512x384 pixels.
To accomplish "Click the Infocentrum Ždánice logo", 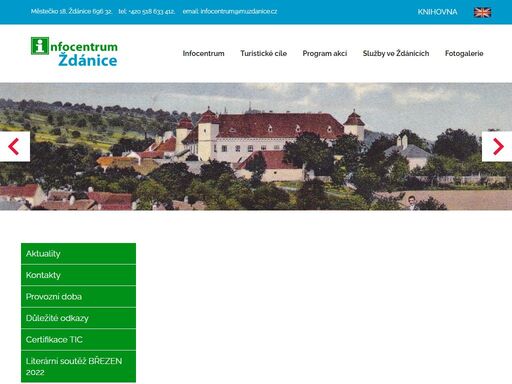I will click(x=74, y=52).
